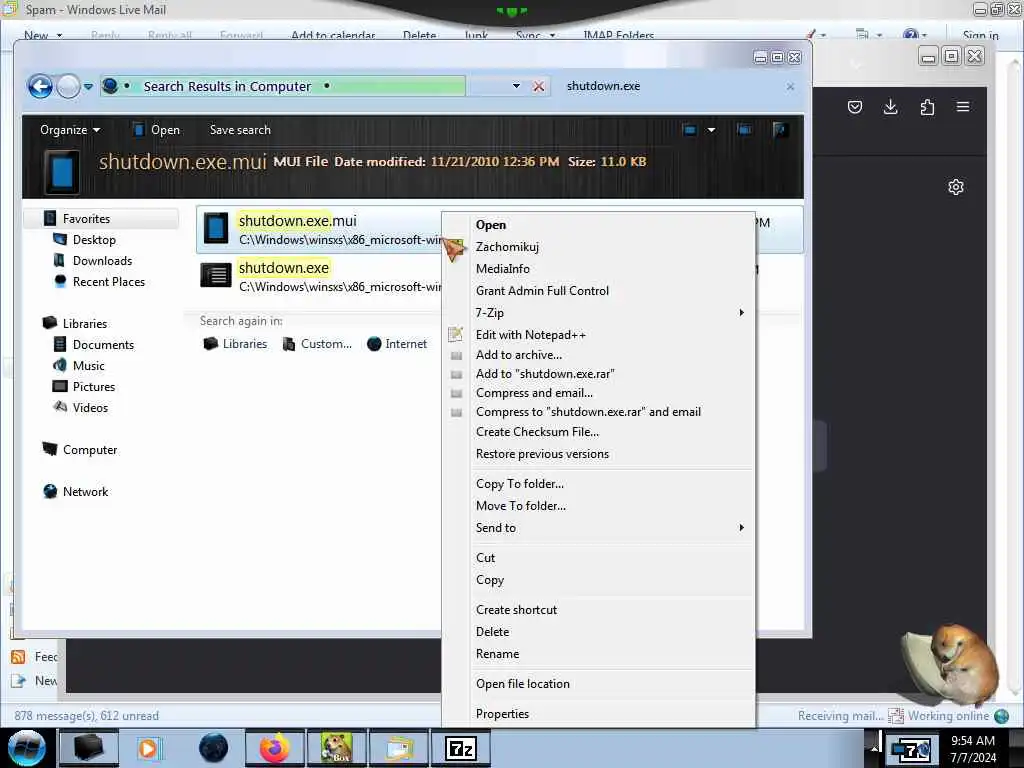Open the Pictures library
1024x768 pixels.
pos(93,387)
